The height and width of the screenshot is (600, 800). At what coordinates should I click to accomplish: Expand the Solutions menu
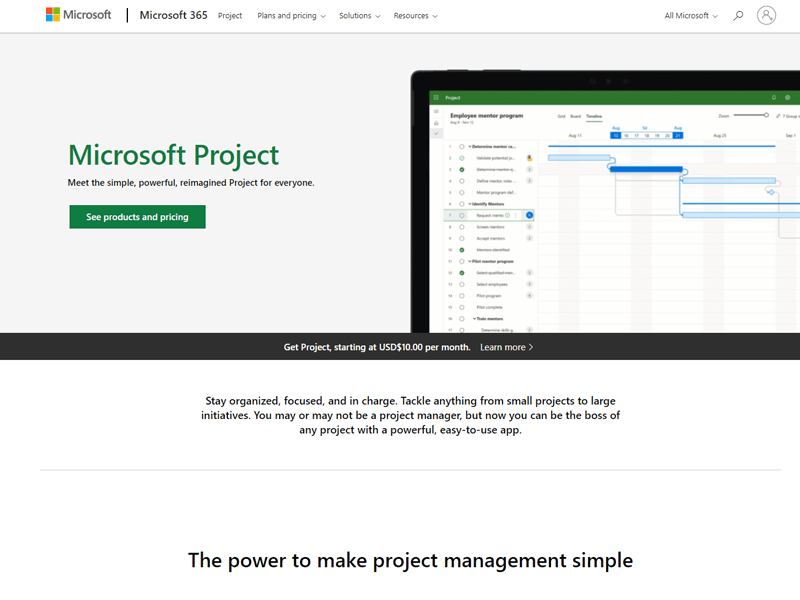tap(360, 16)
